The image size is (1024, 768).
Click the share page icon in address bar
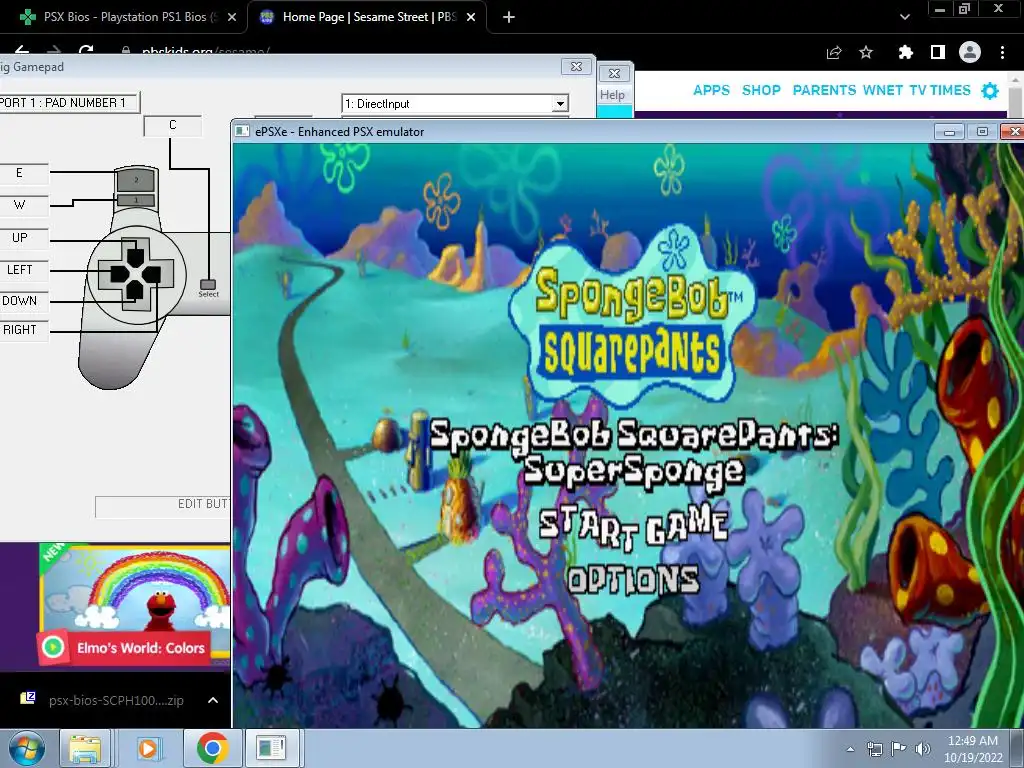tap(834, 52)
